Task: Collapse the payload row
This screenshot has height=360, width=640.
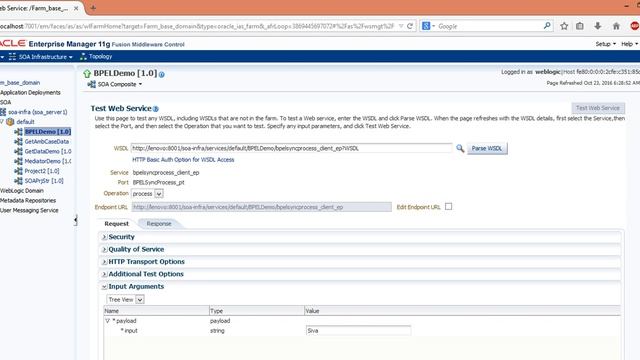Action: 108,321
